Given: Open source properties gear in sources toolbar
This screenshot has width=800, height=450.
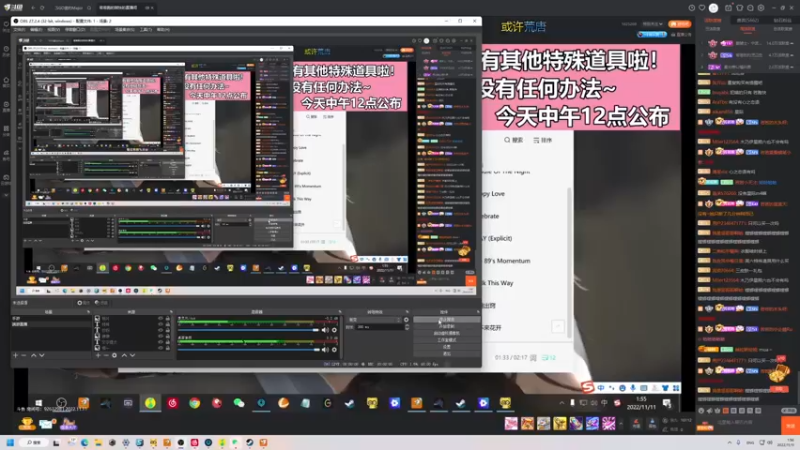Looking at the screenshot, I should pyautogui.click(x=114, y=355).
